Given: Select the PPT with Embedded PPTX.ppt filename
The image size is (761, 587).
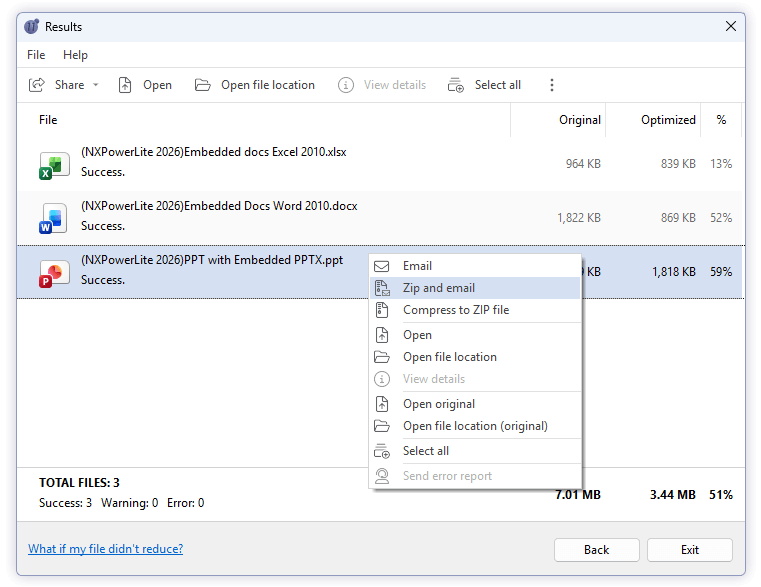Looking at the screenshot, I should pyautogui.click(x=212, y=260).
